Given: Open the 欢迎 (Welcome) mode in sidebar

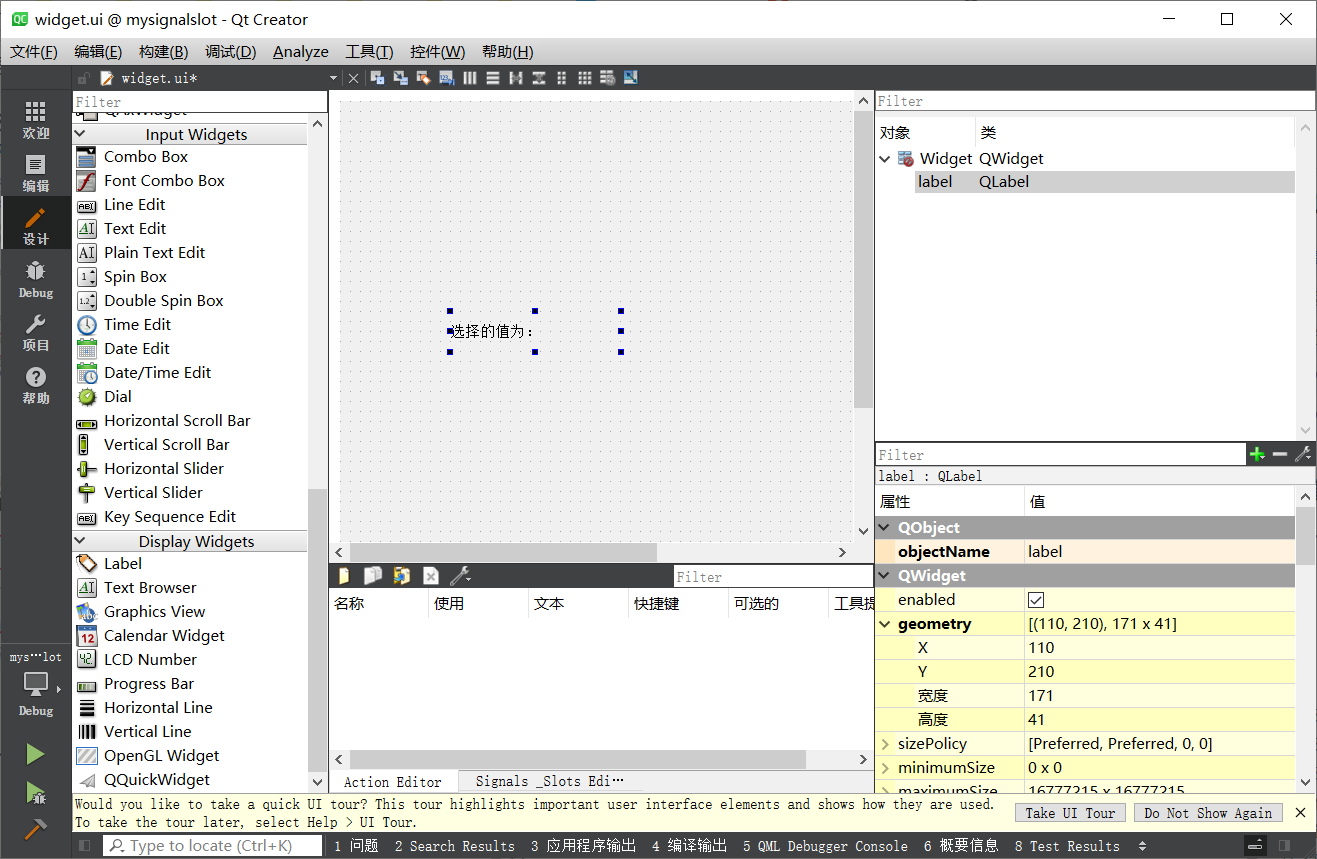Looking at the screenshot, I should (x=35, y=120).
